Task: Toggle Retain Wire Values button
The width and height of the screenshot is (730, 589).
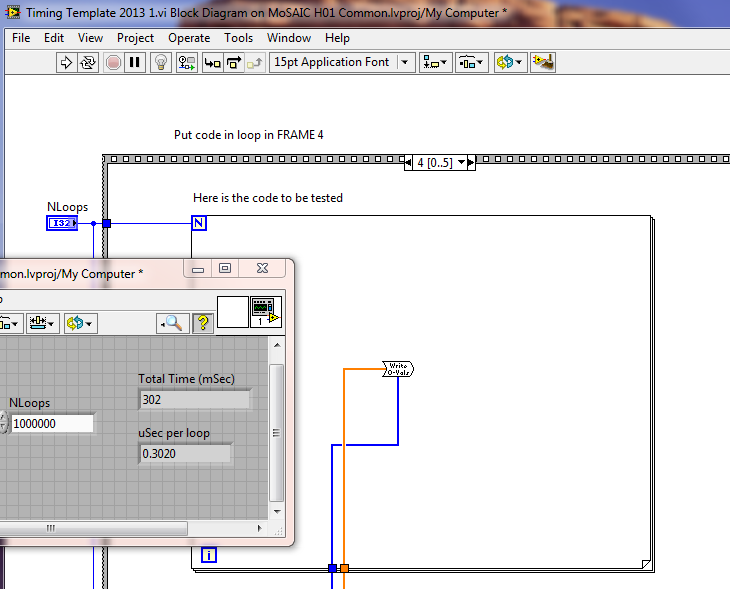Action: point(187,62)
